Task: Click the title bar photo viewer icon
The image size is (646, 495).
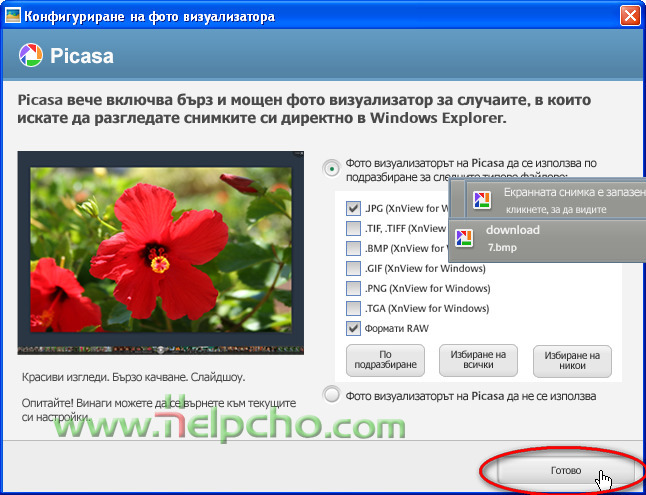Action: tap(13, 16)
